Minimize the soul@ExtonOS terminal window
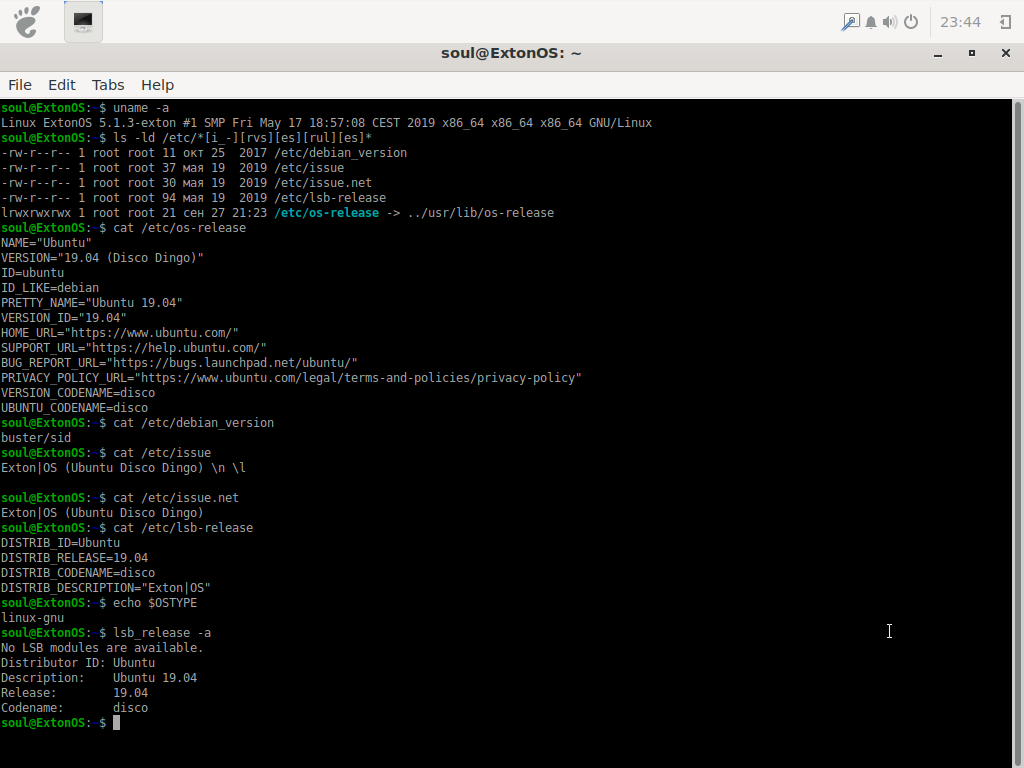This screenshot has height=768, width=1024. click(938, 54)
